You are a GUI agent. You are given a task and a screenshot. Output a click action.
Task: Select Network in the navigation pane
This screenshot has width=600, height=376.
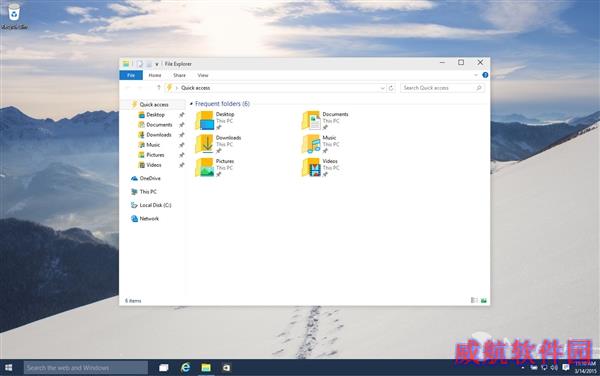pos(149,219)
